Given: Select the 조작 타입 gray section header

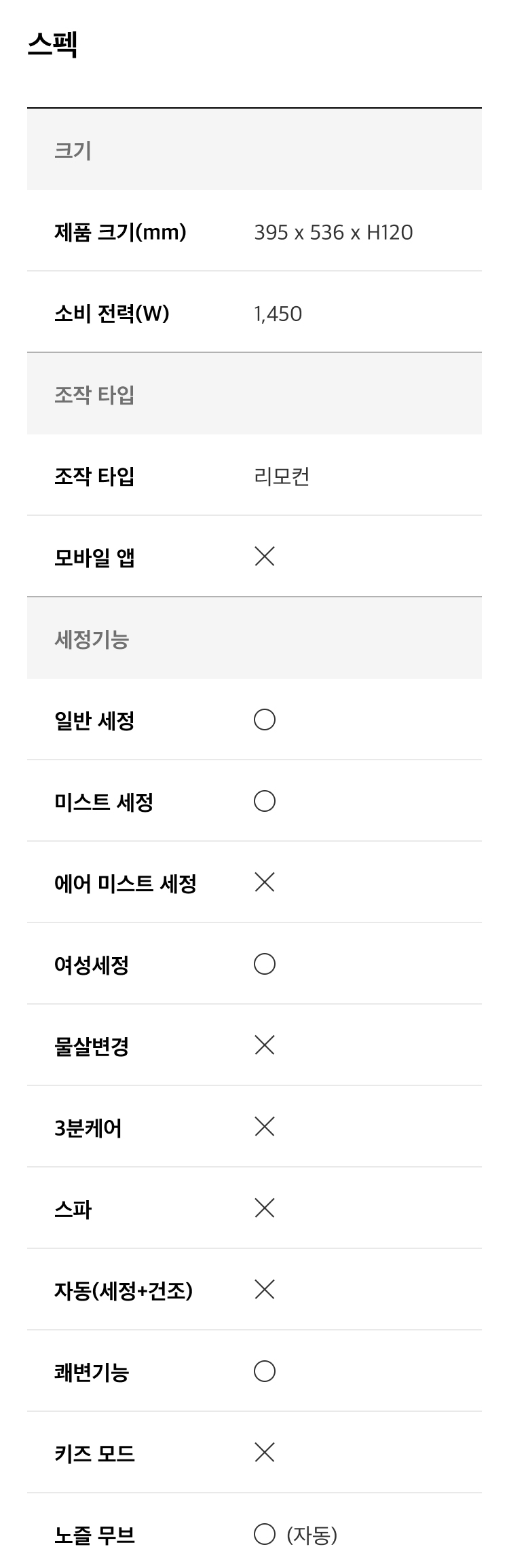Looking at the screenshot, I should coord(254,394).
